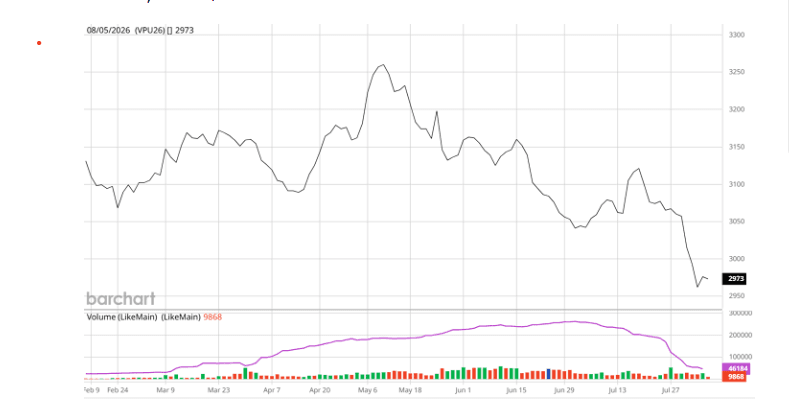Viewport: 789px width, 399px height.
Task: Select the 3050 price axis label
Action: 736,221
